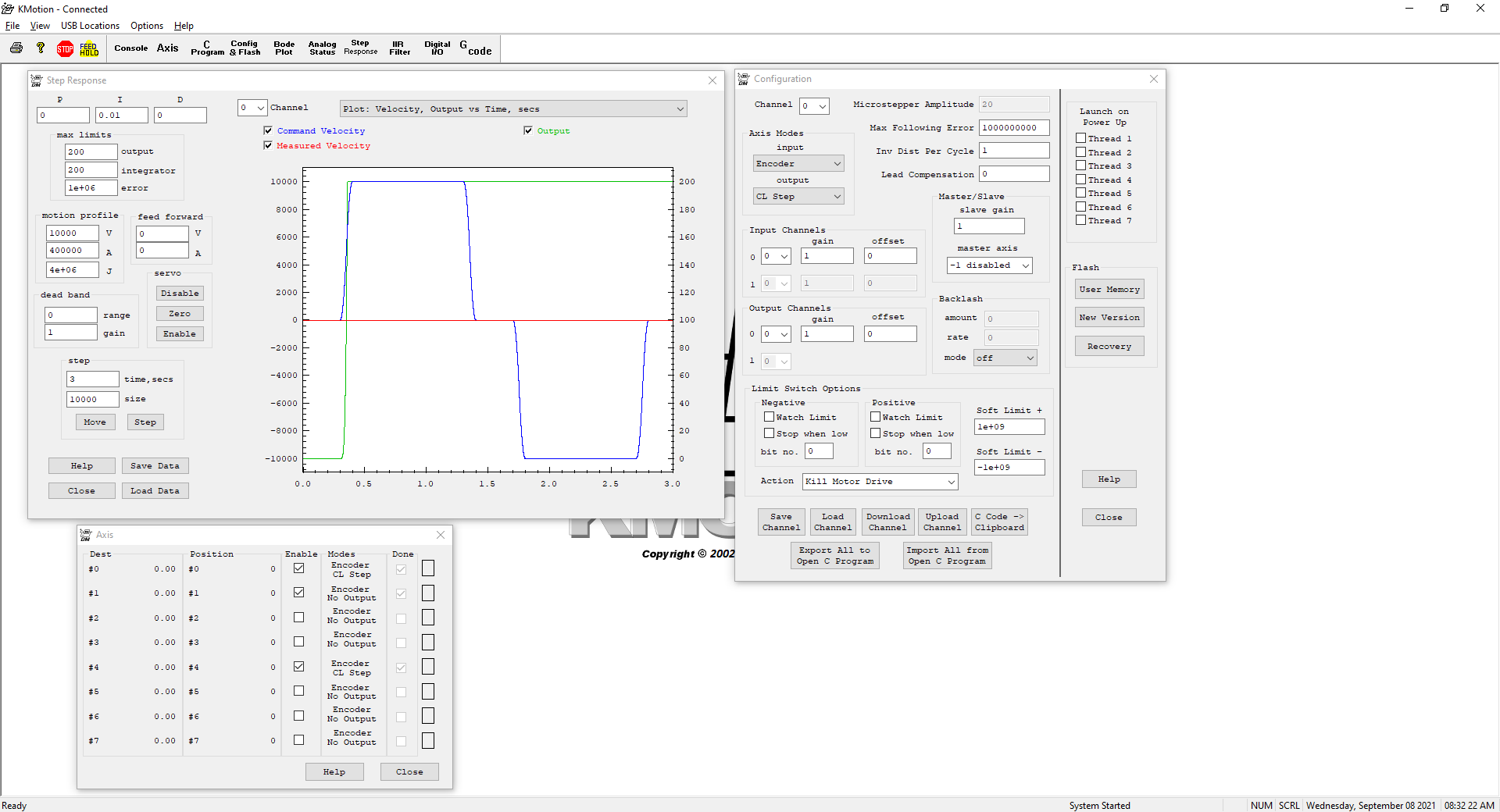Click the Save Data button
1500x812 pixels.
coord(155,466)
